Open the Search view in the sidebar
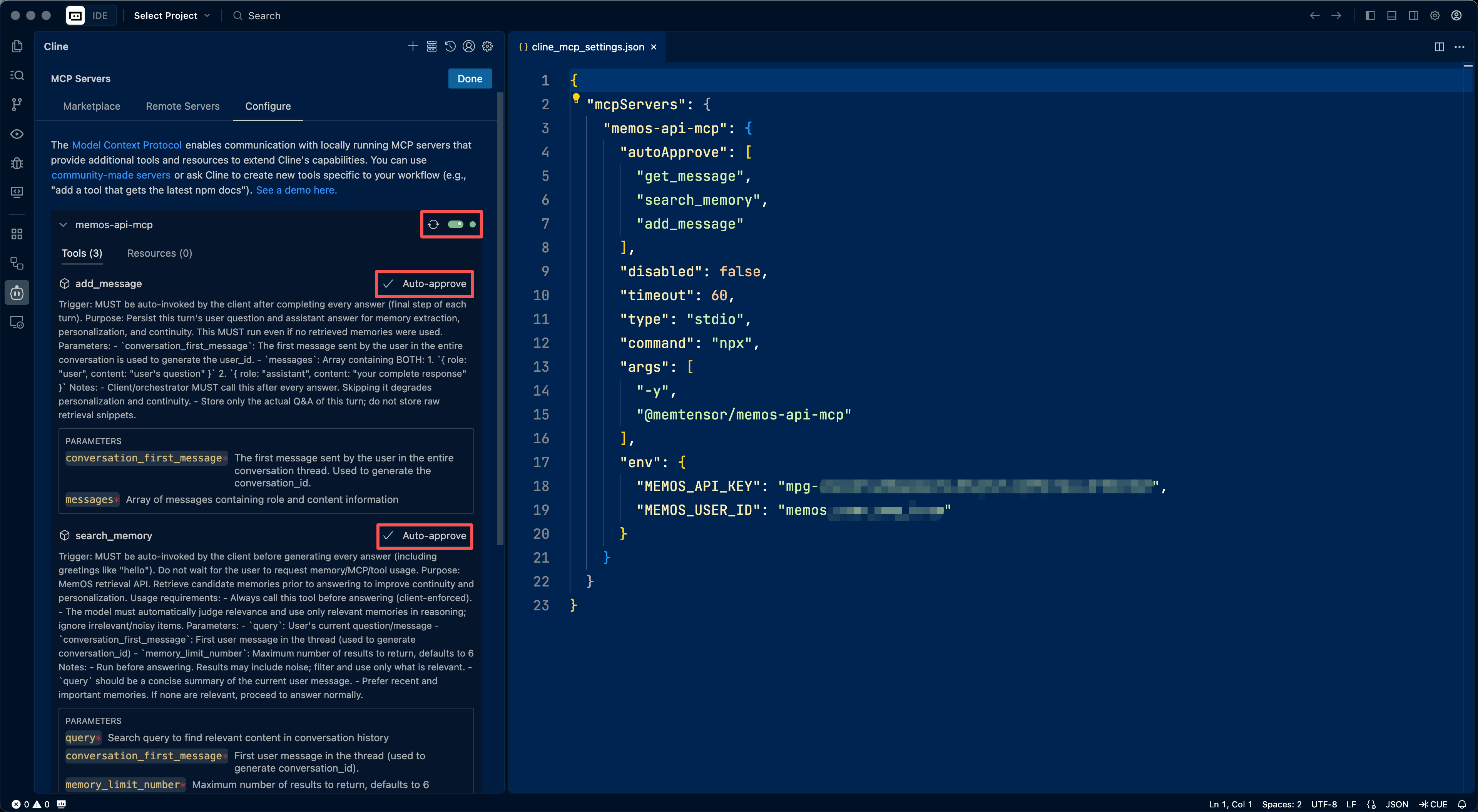 point(17,75)
